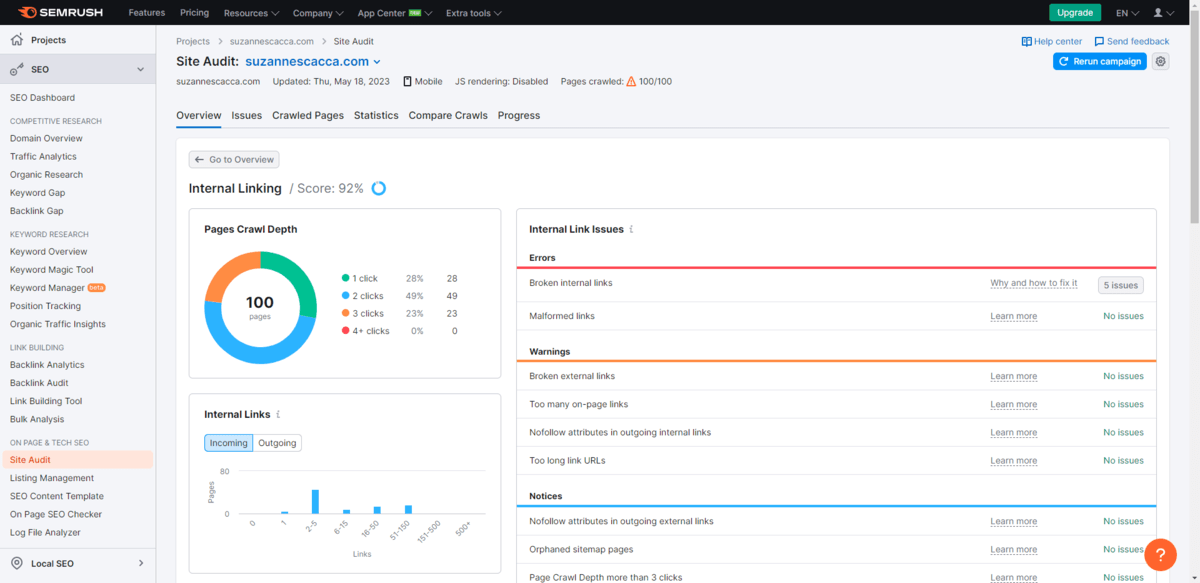Open the orange help question-mark bubble

click(x=1160, y=554)
